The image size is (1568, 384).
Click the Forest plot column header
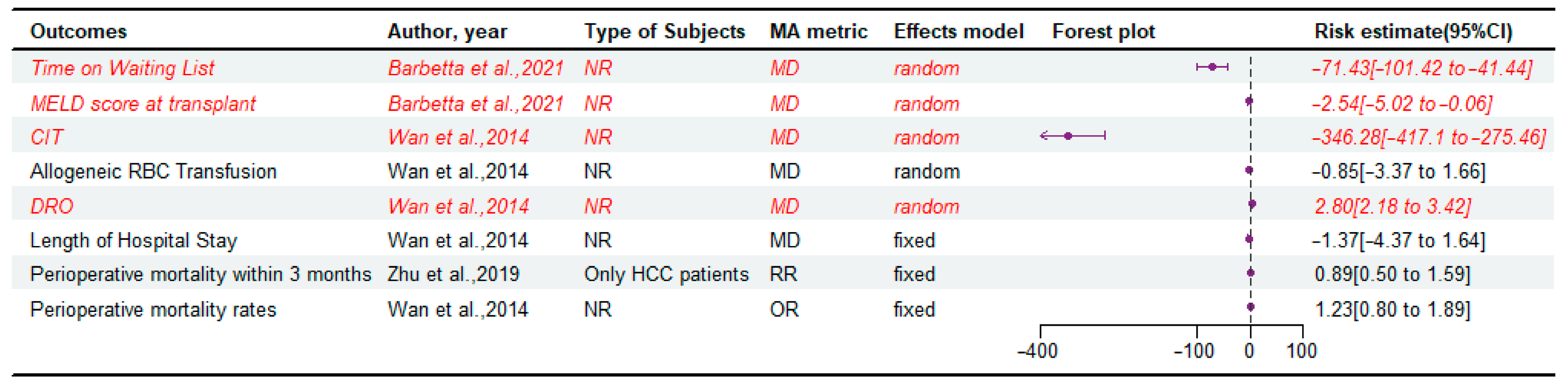(1103, 31)
